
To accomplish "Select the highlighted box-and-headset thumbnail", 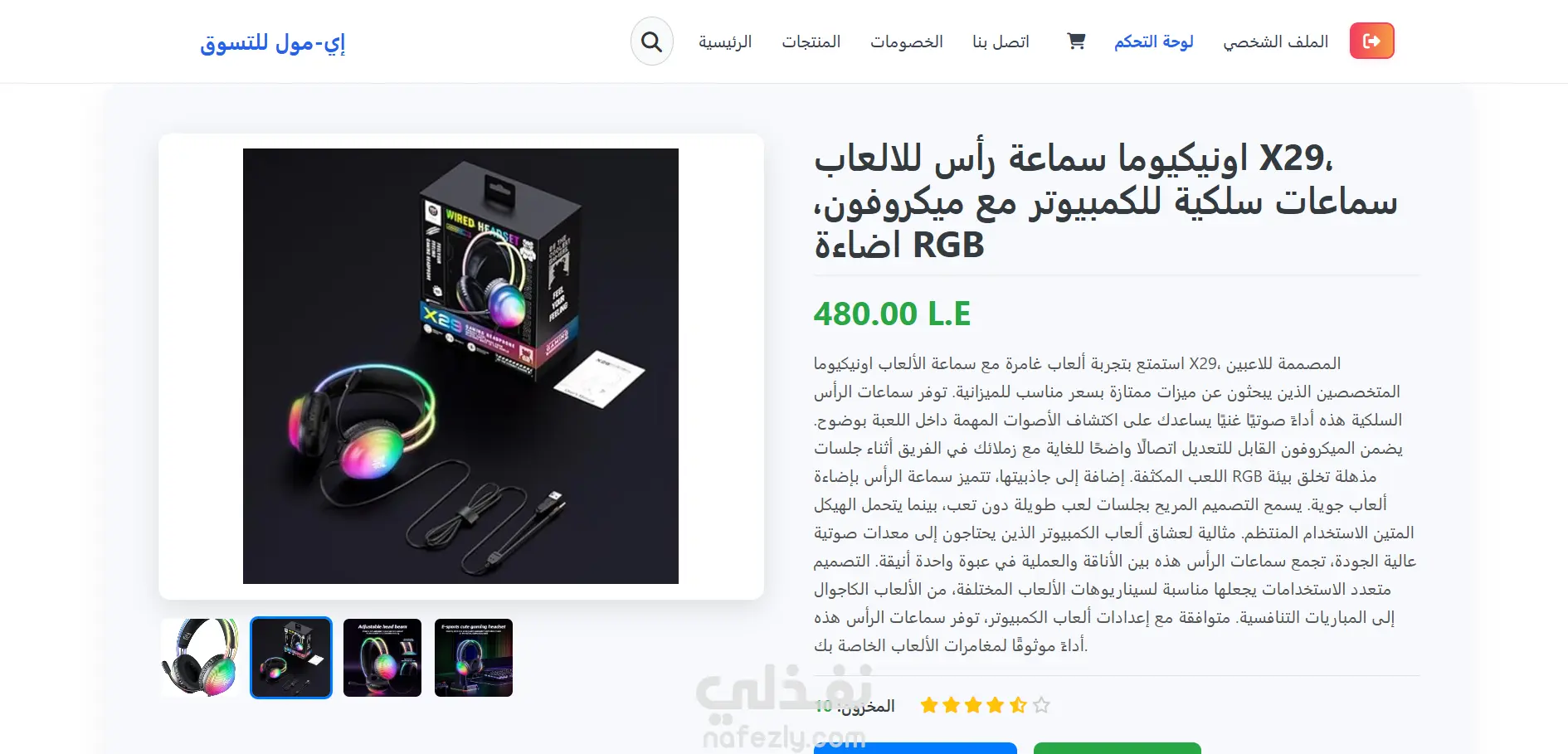I will point(291,658).
